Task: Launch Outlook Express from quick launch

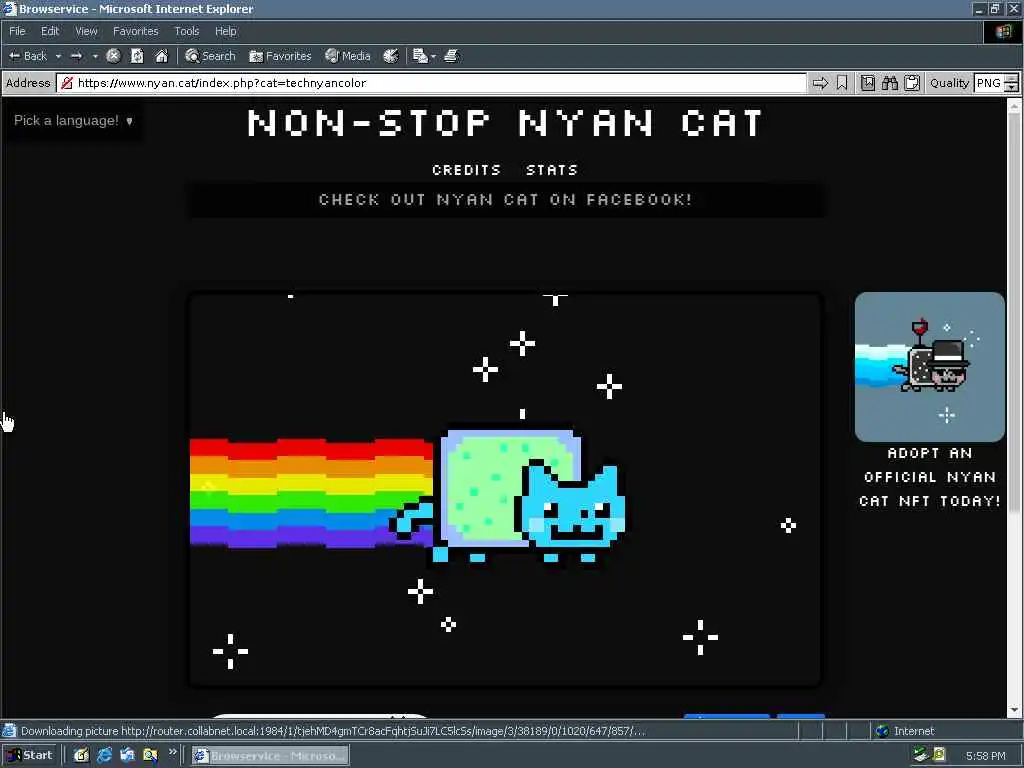Action: [x=127, y=756]
